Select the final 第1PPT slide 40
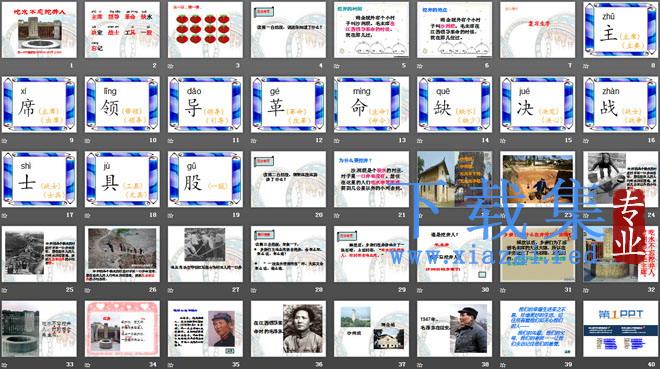660x369 pixels. (620, 329)
